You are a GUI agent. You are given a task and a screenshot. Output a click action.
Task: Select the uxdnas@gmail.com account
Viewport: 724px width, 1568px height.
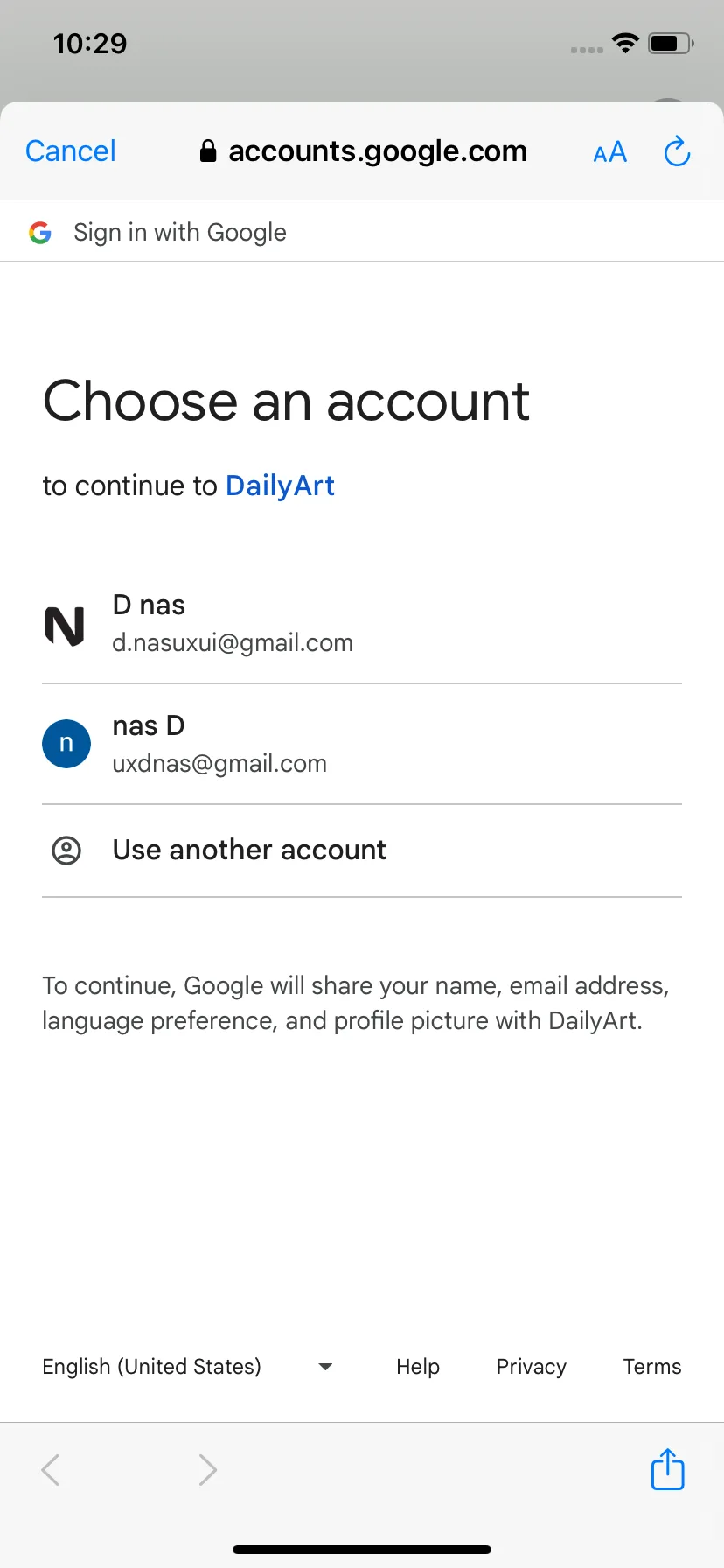[362, 745]
